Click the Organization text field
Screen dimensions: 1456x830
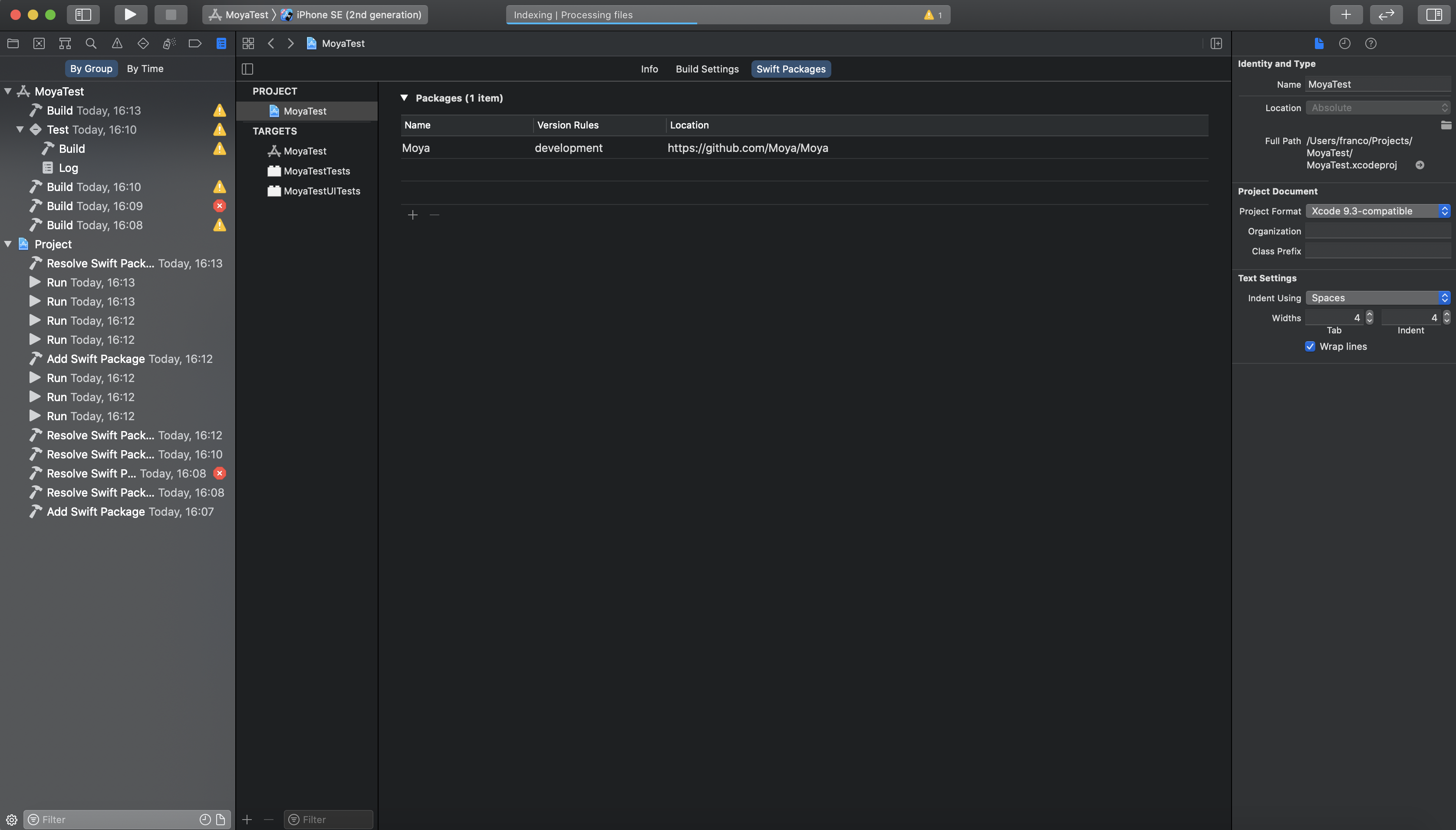point(1377,231)
